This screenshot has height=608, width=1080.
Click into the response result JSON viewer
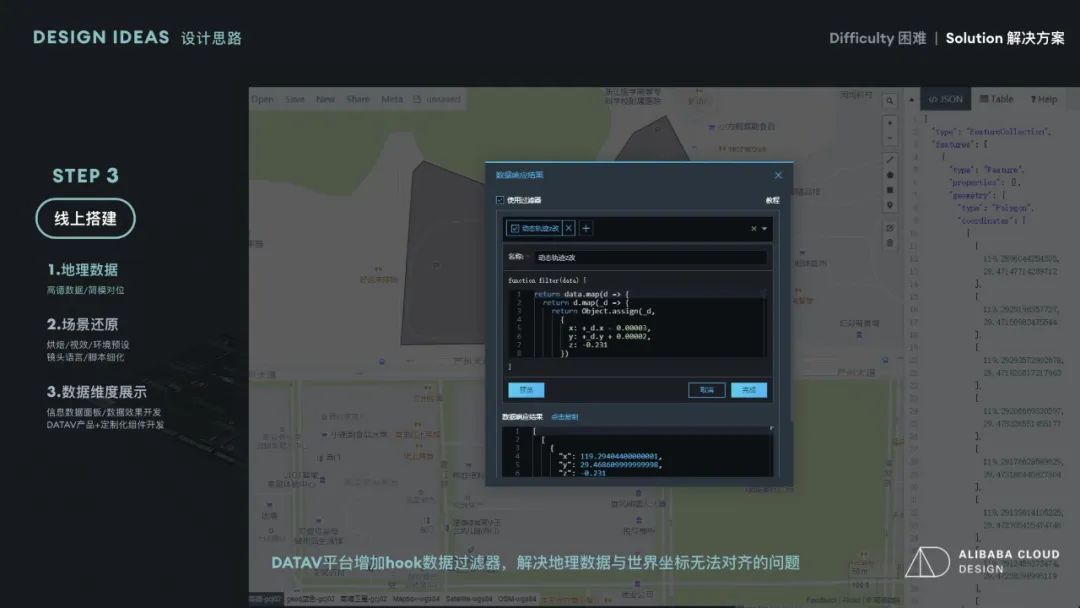(638, 451)
